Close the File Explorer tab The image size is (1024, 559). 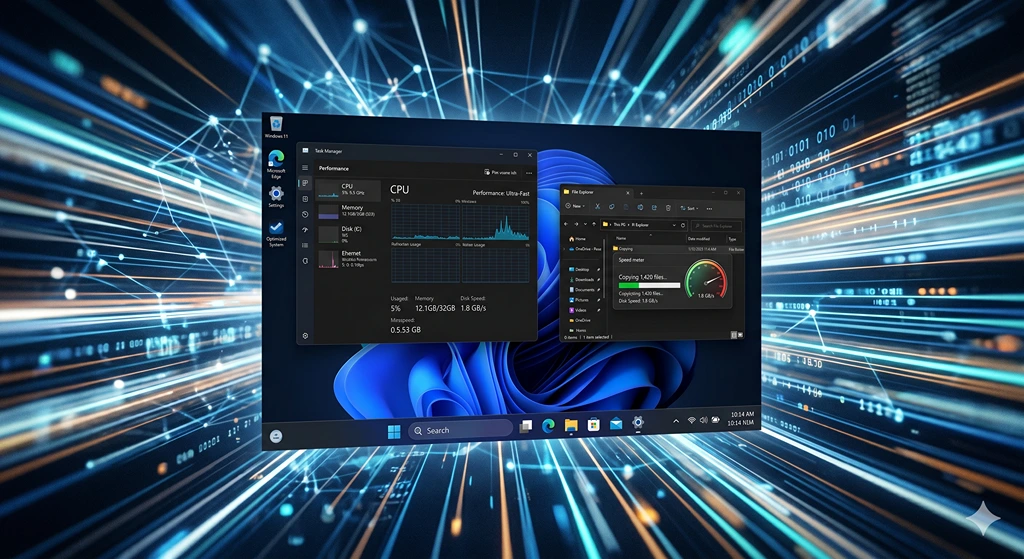point(628,193)
